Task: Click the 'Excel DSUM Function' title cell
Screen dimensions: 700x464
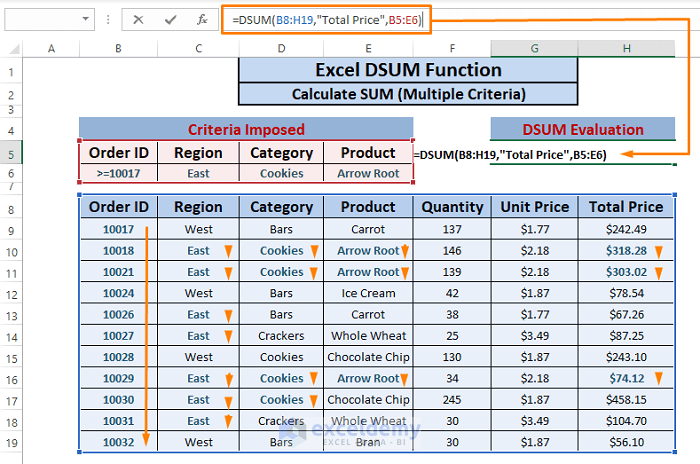Action: [x=408, y=70]
